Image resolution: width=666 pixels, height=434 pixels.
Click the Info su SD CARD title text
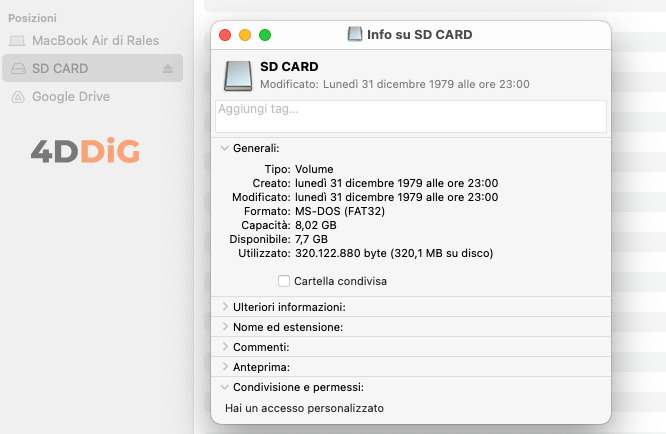419,34
